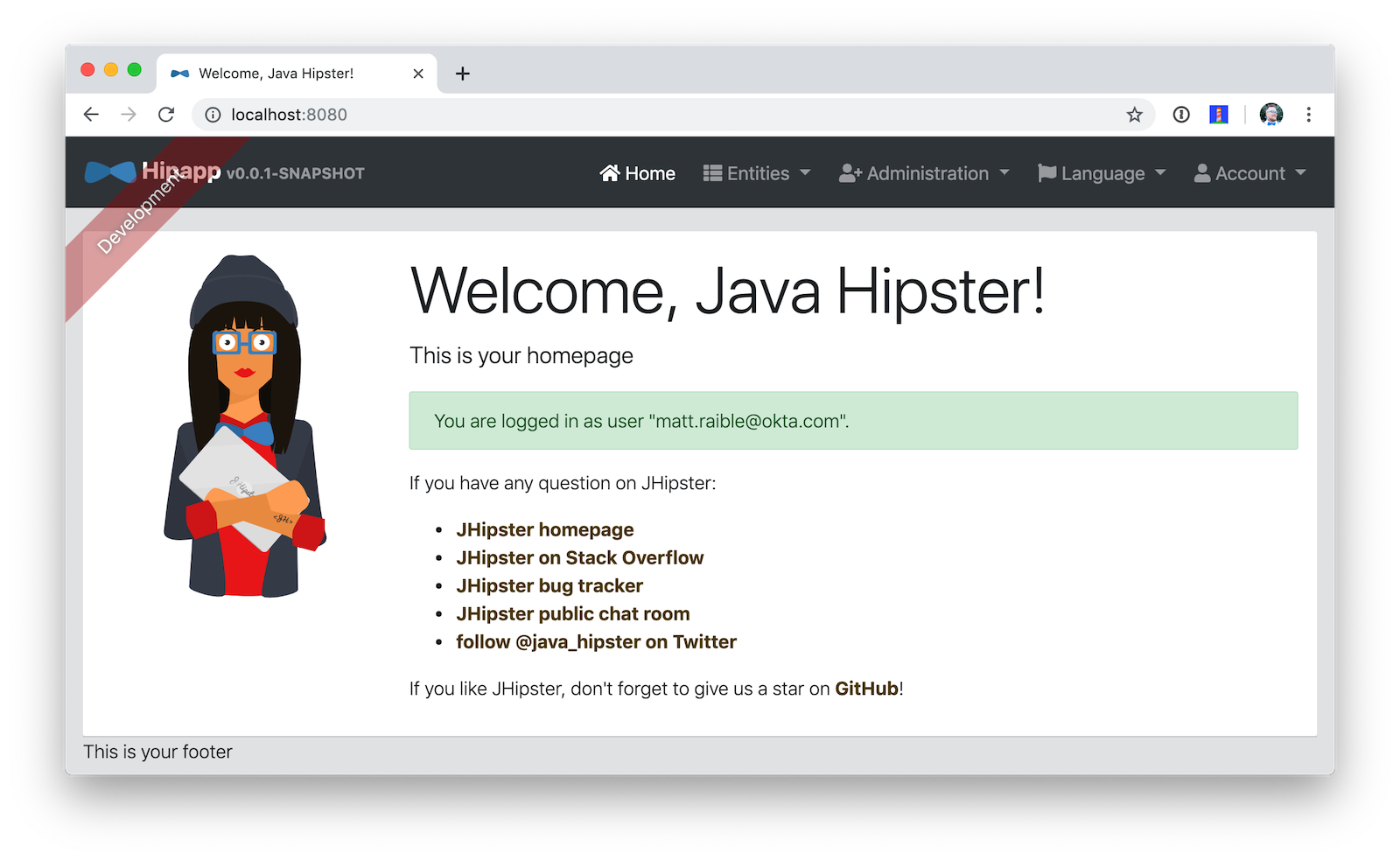This screenshot has height=861, width=1400.
Task: Go to the Home nav item
Action: 638,173
